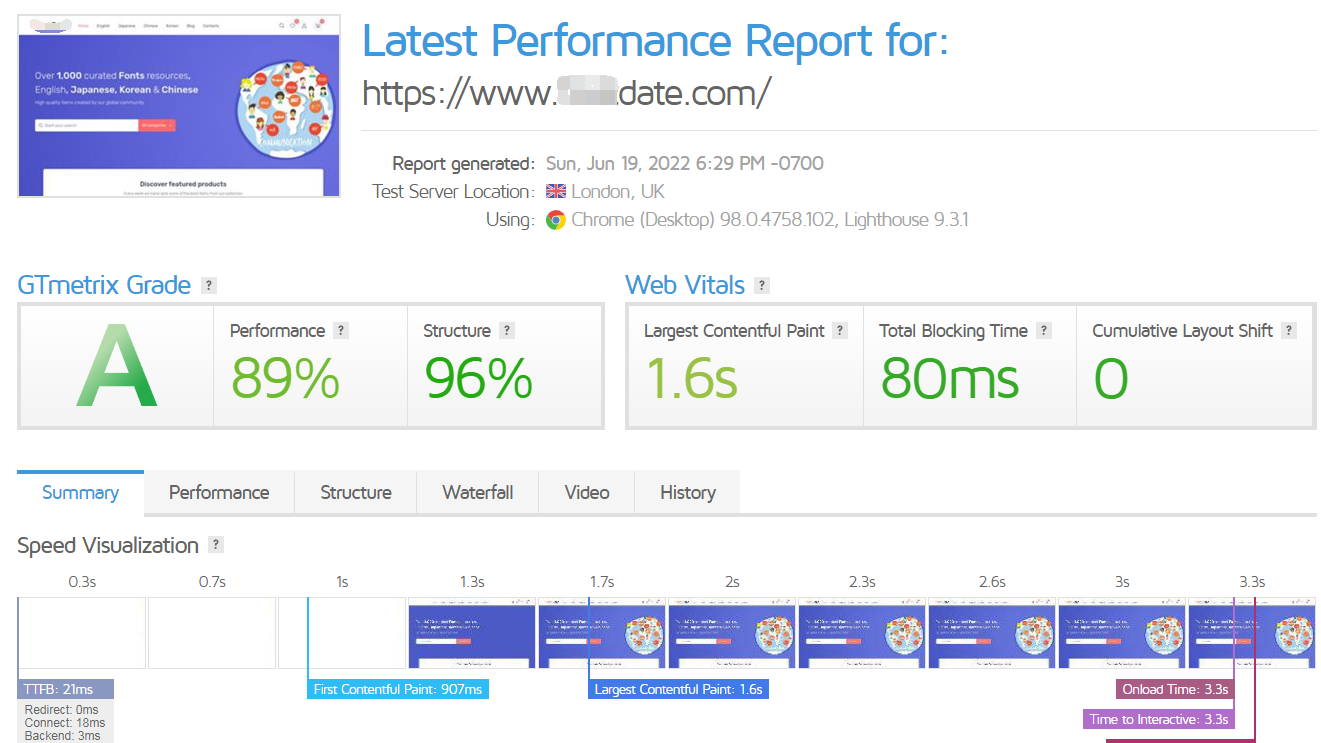Click the First Contentful Paint marker

[x=398, y=689]
